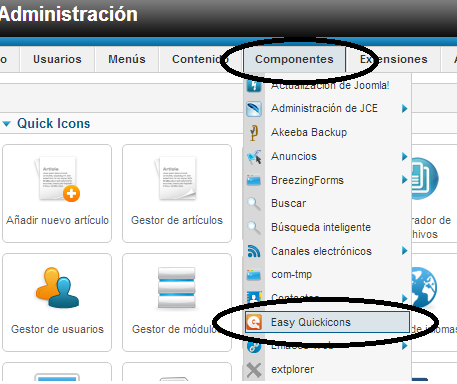Open Akeeba Backup entry
457x384 pixels.
point(309,132)
